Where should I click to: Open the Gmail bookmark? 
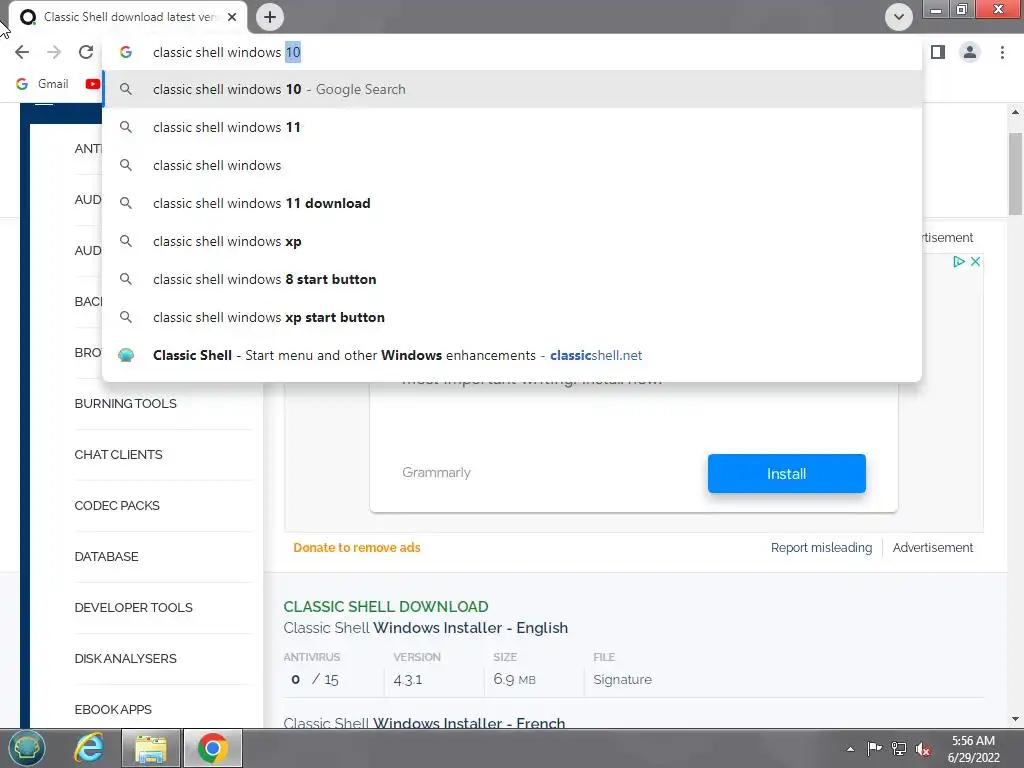click(42, 84)
